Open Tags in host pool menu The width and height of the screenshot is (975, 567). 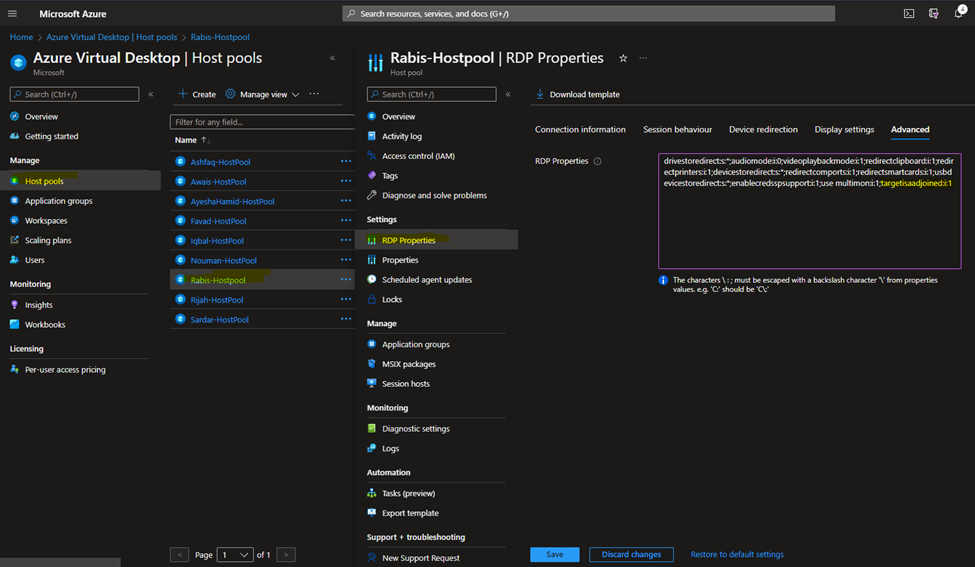point(390,176)
